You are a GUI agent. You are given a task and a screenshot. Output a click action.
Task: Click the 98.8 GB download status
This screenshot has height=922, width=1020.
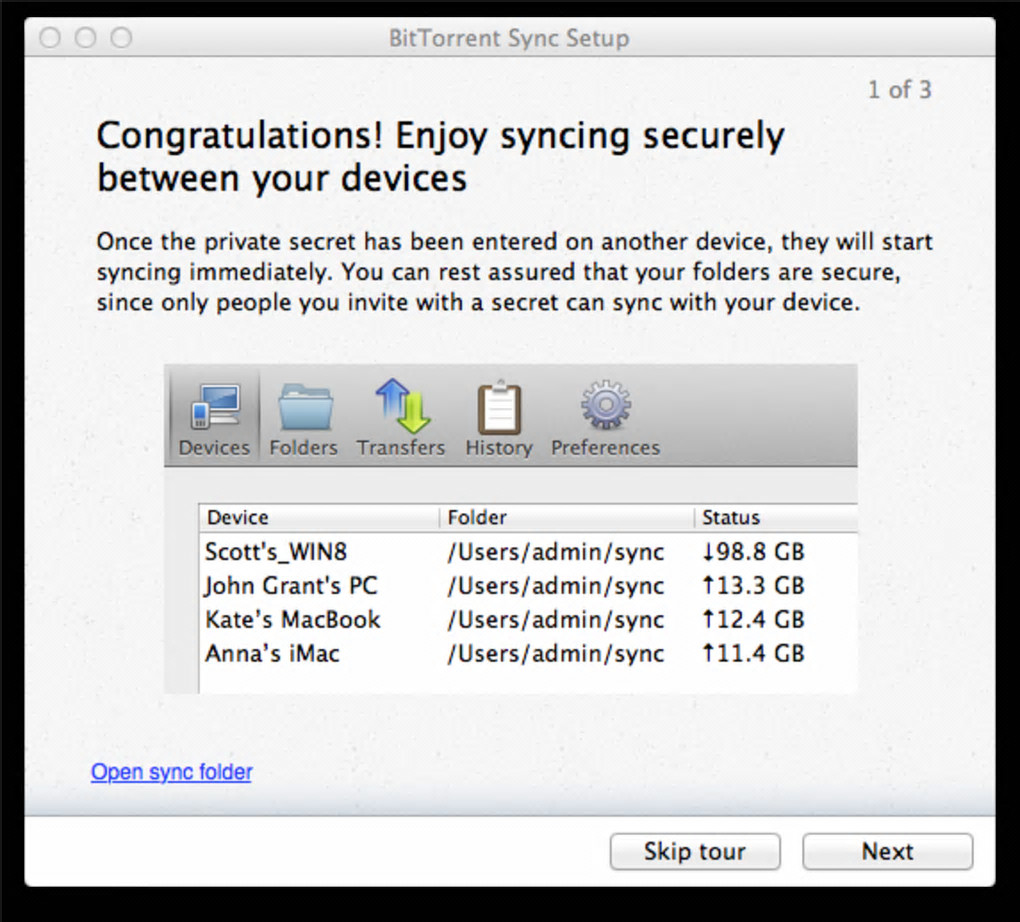754,552
